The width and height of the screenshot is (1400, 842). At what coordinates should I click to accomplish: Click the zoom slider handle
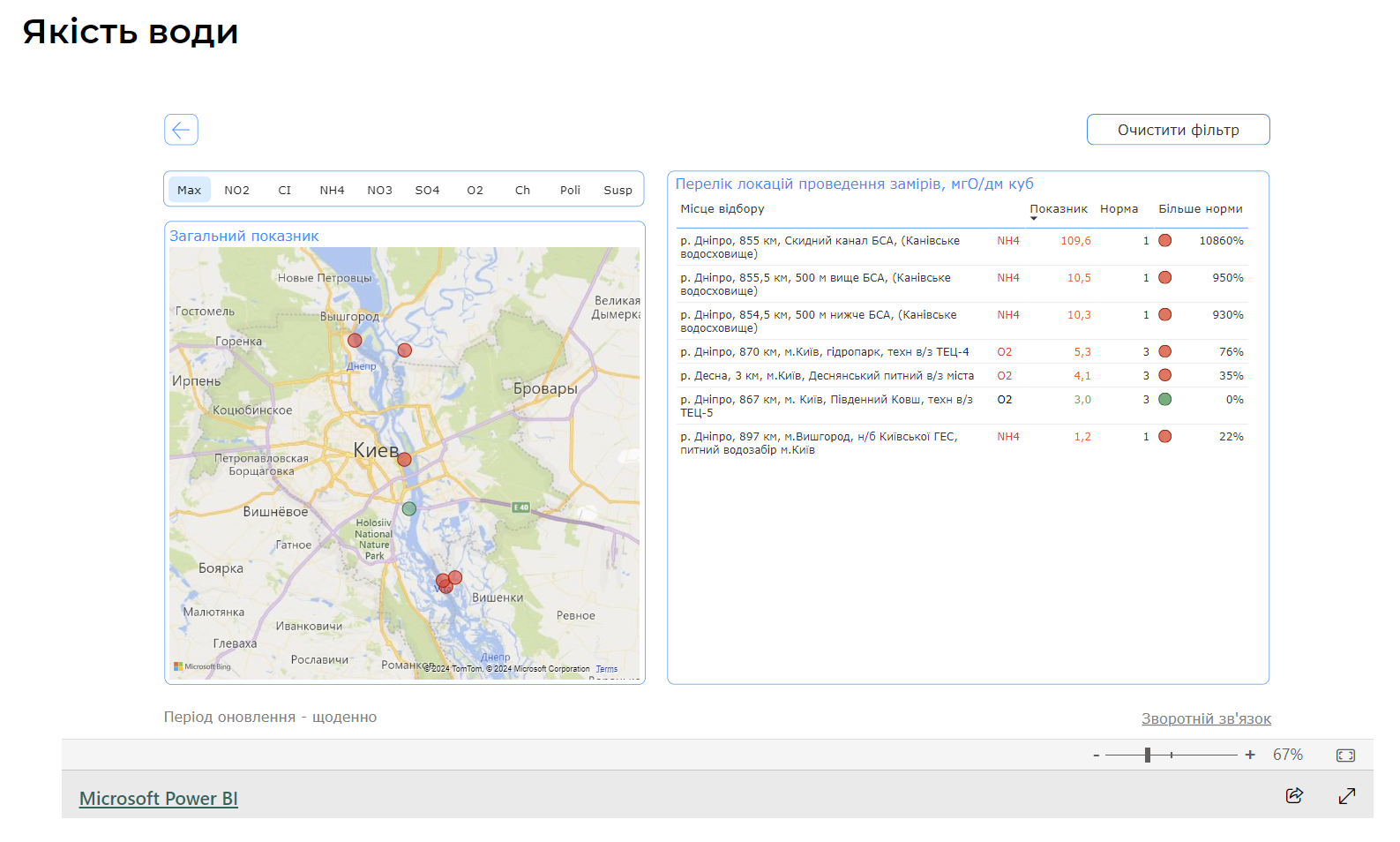[x=1147, y=755]
